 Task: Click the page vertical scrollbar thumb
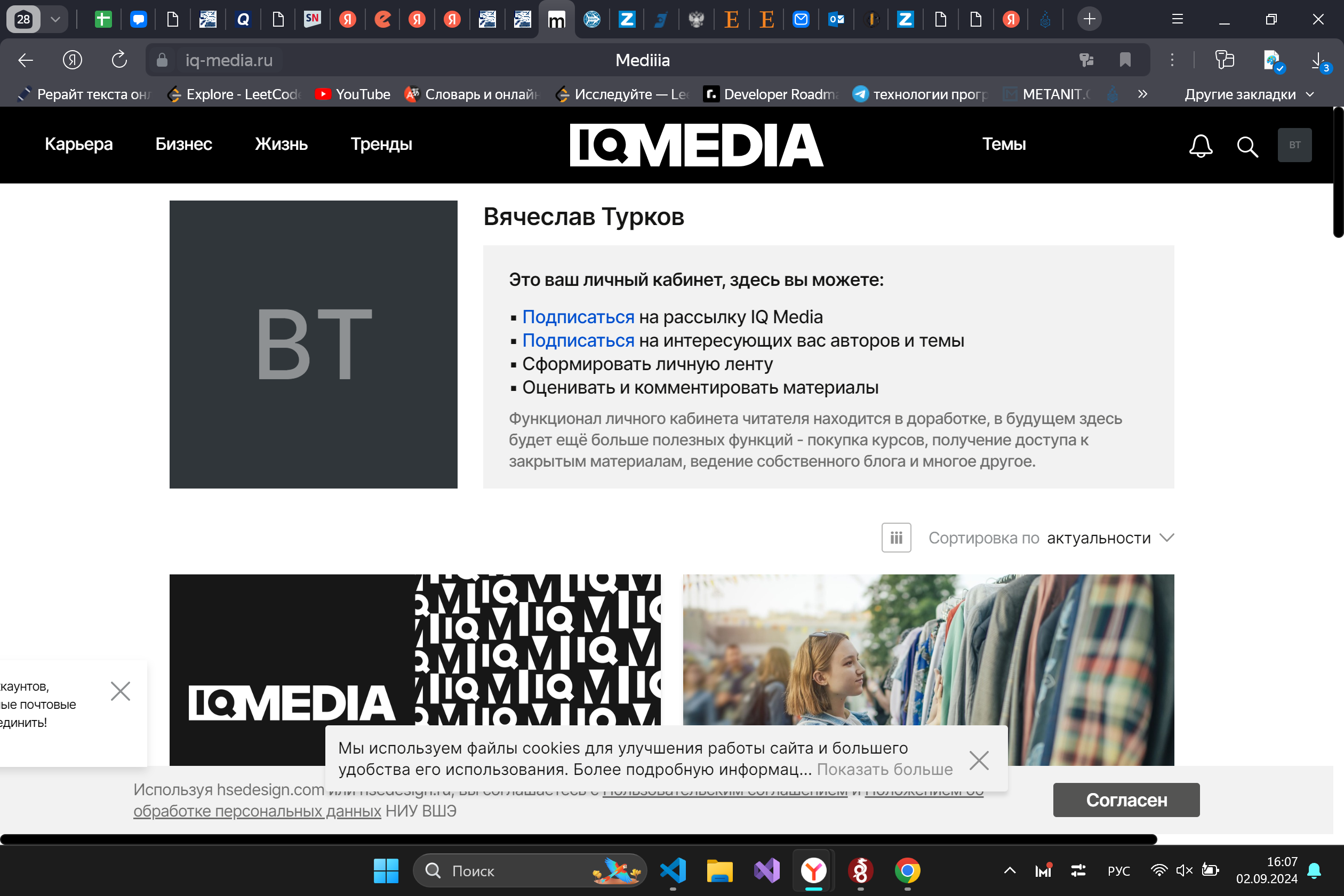click(1338, 171)
